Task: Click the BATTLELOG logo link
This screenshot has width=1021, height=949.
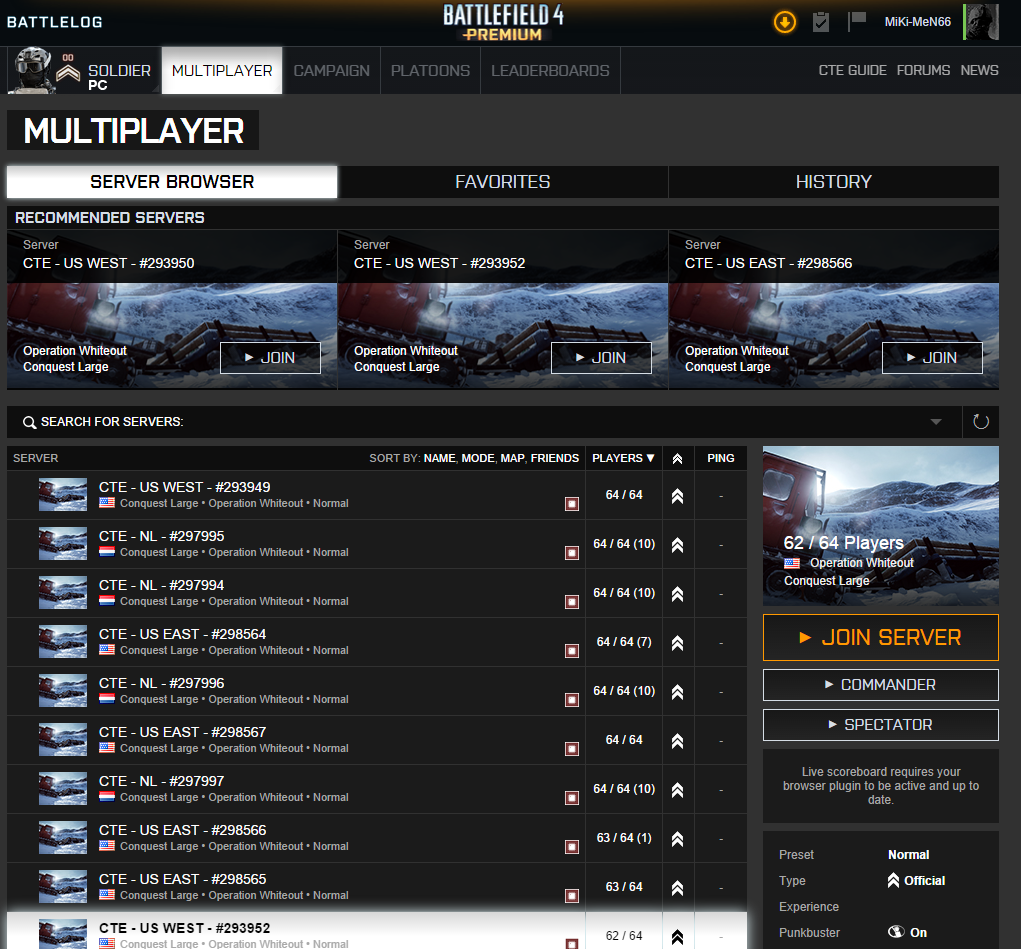Action: click(55, 22)
